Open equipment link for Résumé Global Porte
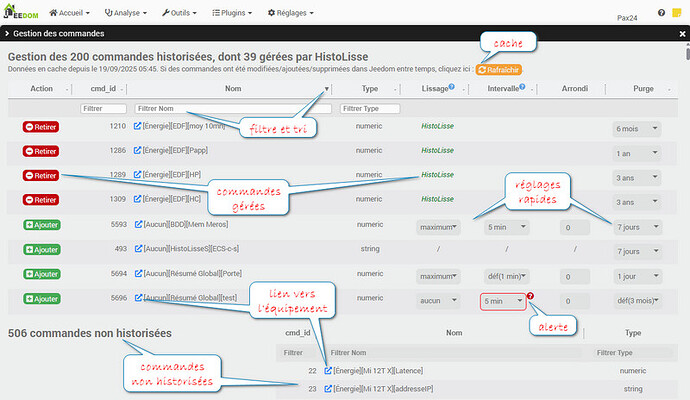690x400 pixels. click(138, 274)
